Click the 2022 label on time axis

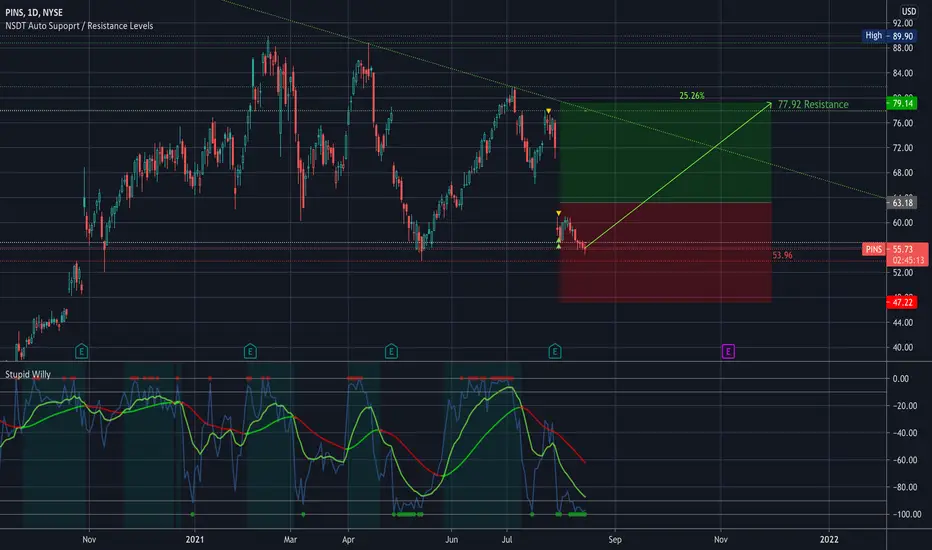829,539
